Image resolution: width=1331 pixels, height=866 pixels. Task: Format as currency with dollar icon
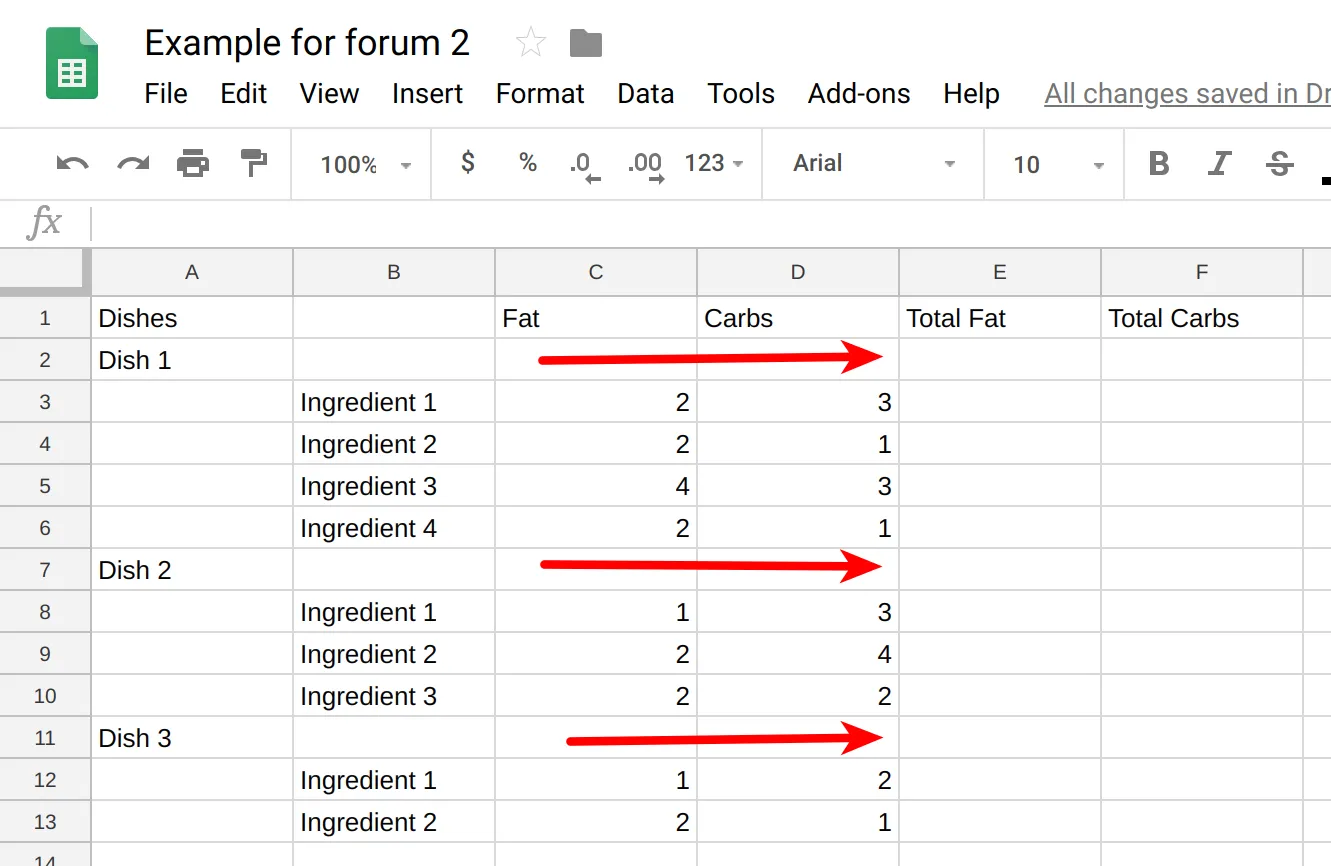[x=467, y=163]
